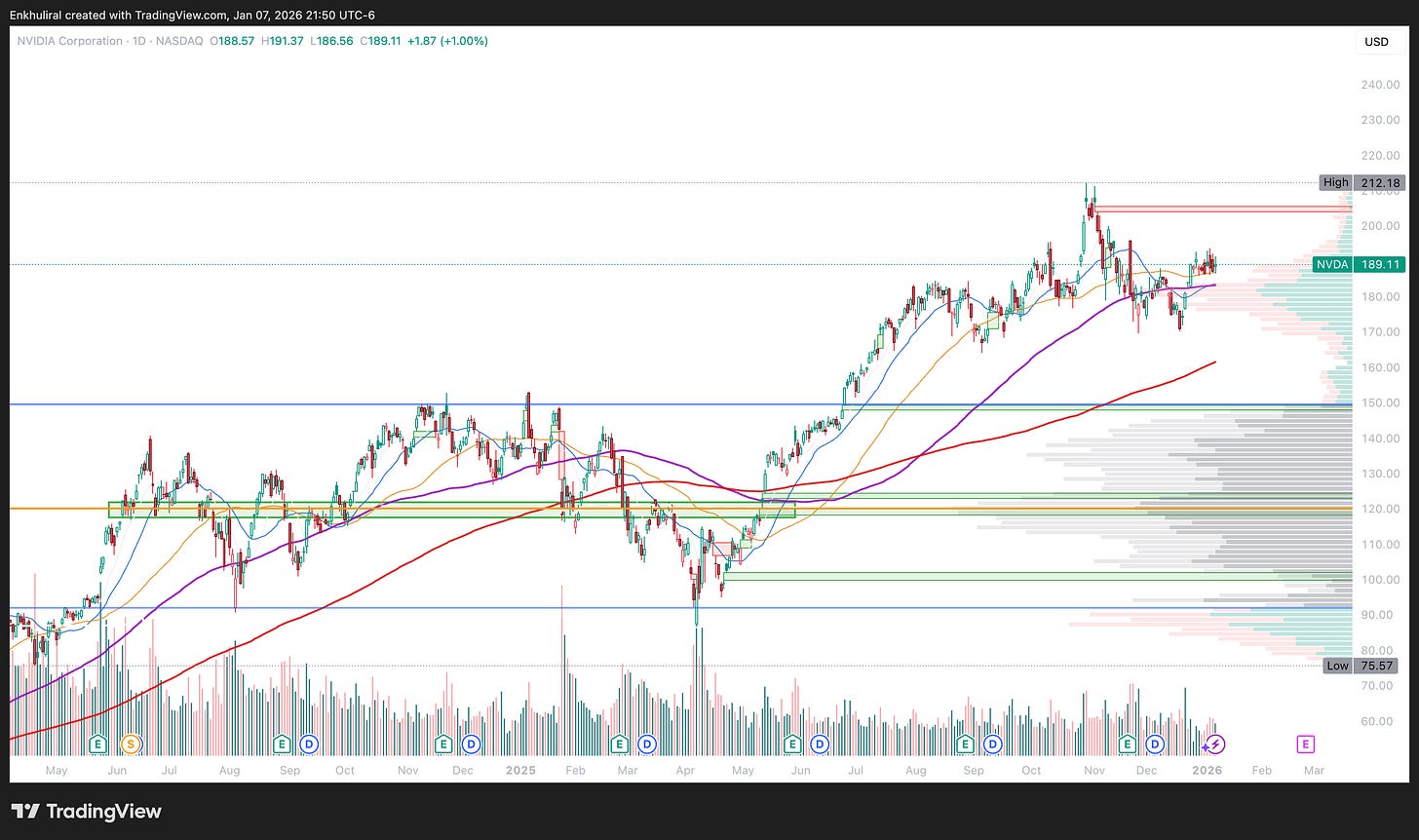
Task: Click the purple lightning bolt marker near 2026
Action: click(x=1215, y=745)
